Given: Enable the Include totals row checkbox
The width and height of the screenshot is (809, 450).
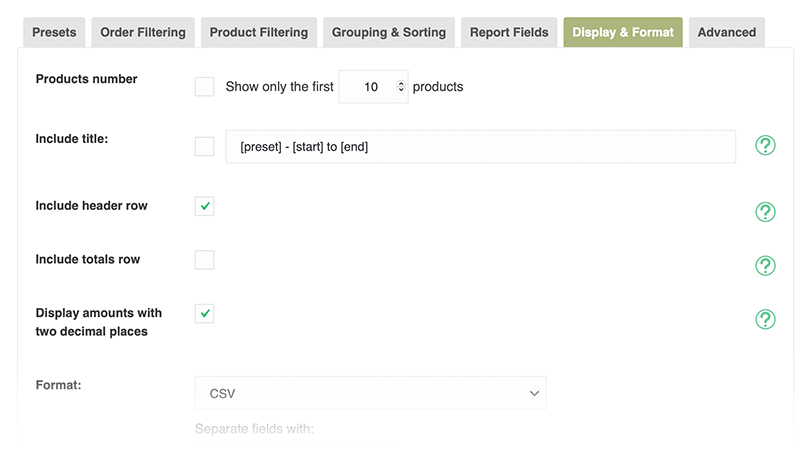Looking at the screenshot, I should coord(205,260).
